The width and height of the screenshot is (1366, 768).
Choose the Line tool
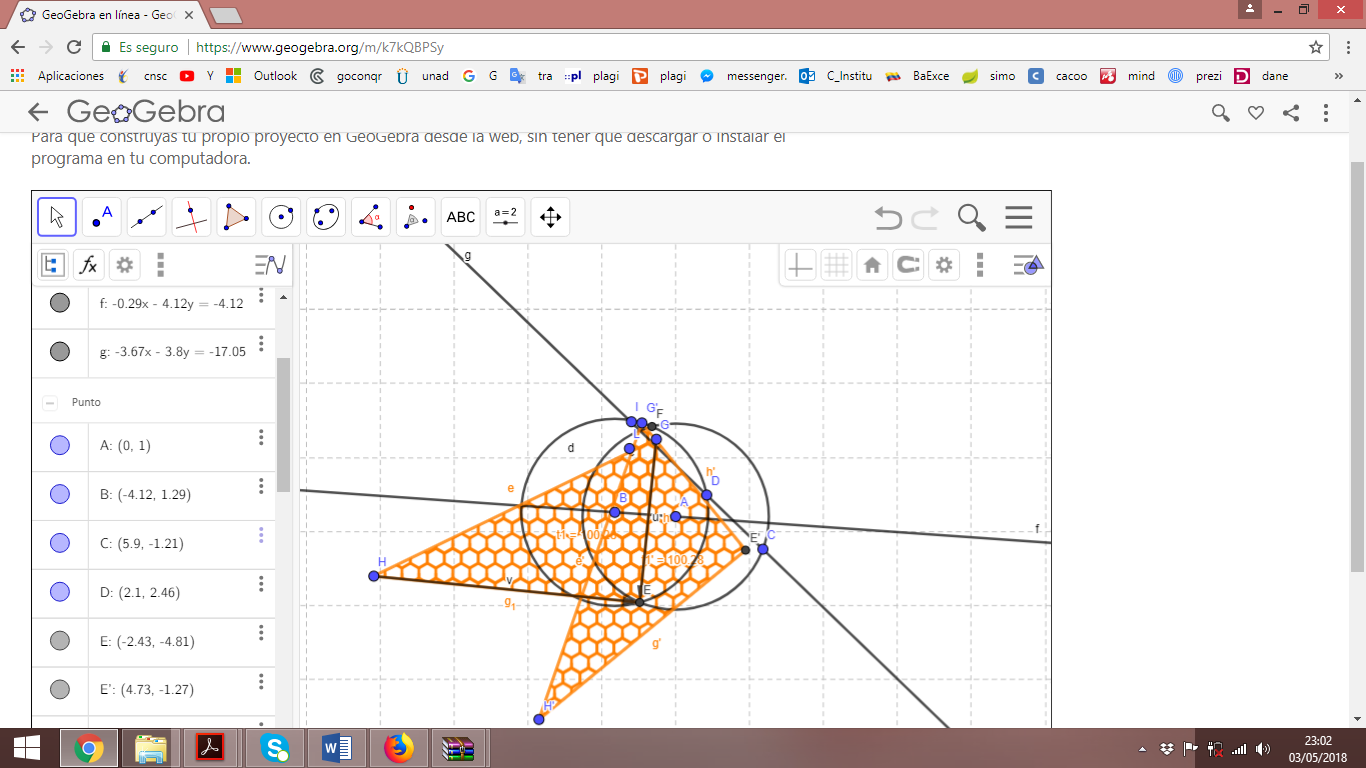(146, 216)
